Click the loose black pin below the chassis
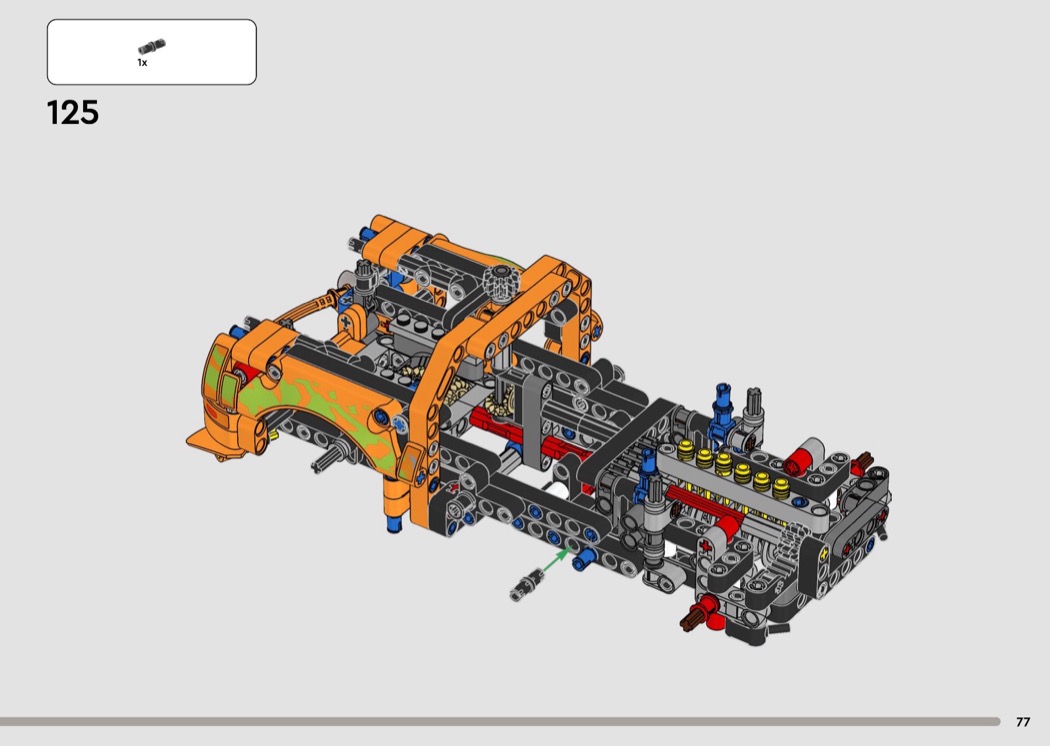Image resolution: width=1050 pixels, height=746 pixels. [524, 586]
